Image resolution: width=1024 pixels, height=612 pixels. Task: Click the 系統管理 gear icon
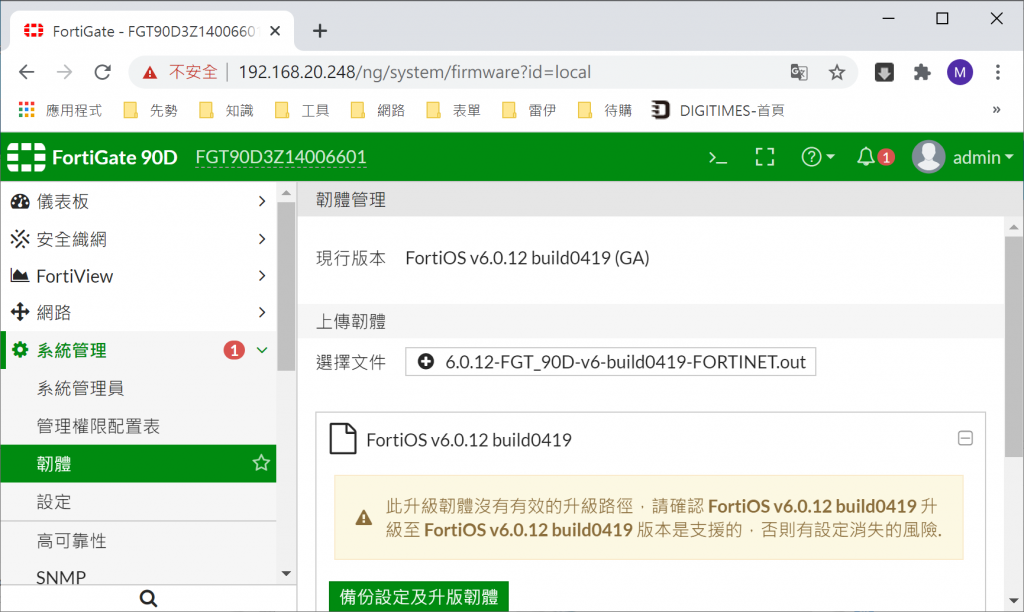pyautogui.click(x=20, y=350)
